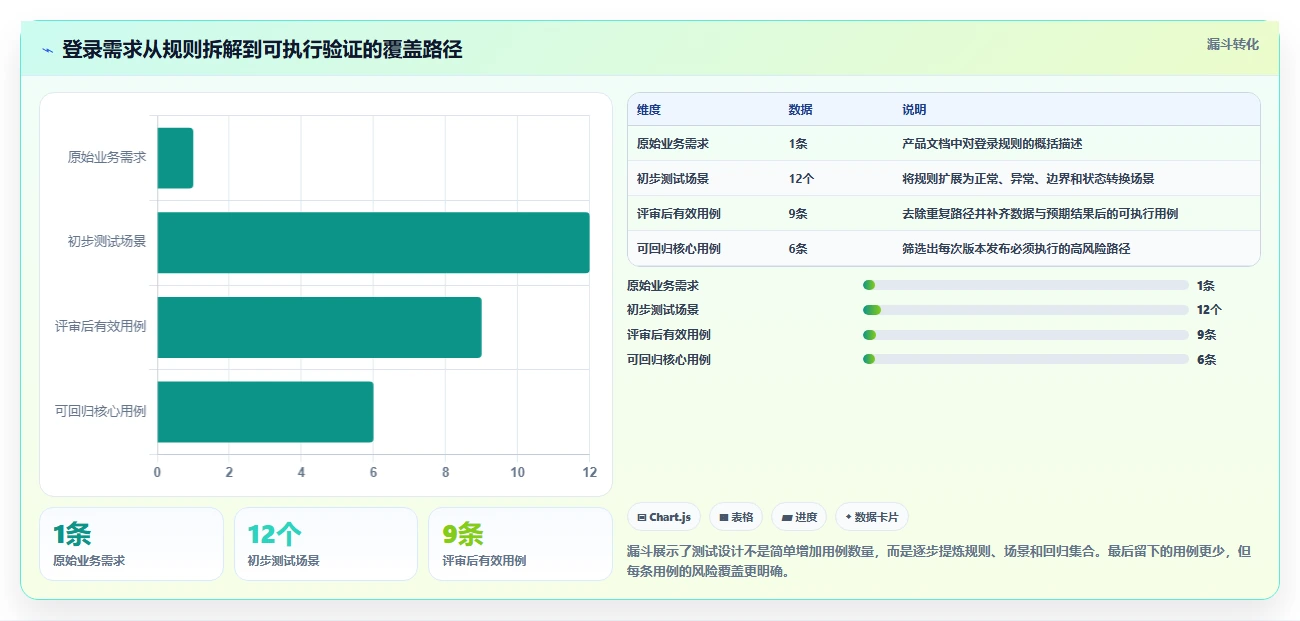Click the 原始业务需求 progress bar
Screen dimensions: 1300x621
click(x=1026, y=285)
